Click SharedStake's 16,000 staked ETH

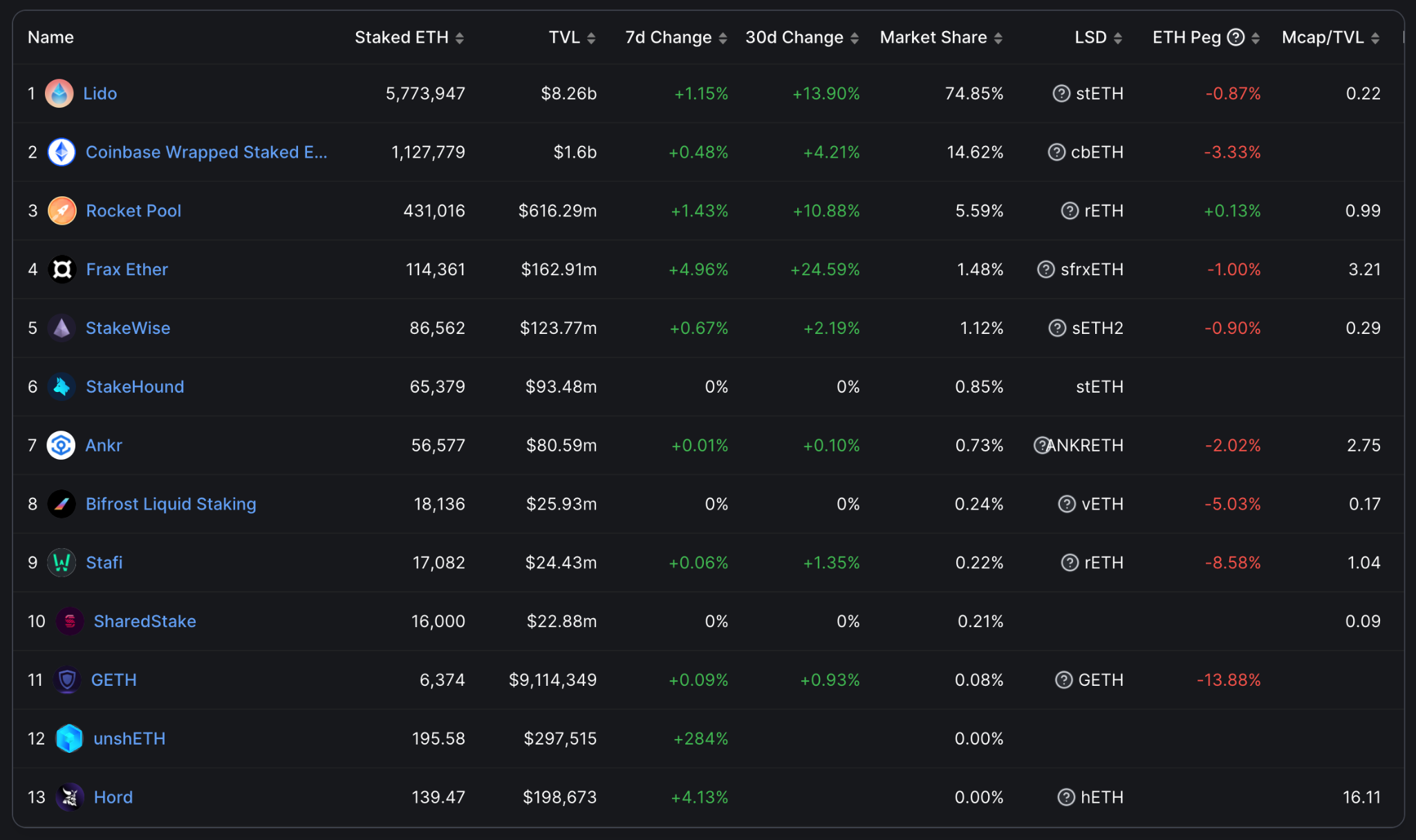tap(438, 622)
